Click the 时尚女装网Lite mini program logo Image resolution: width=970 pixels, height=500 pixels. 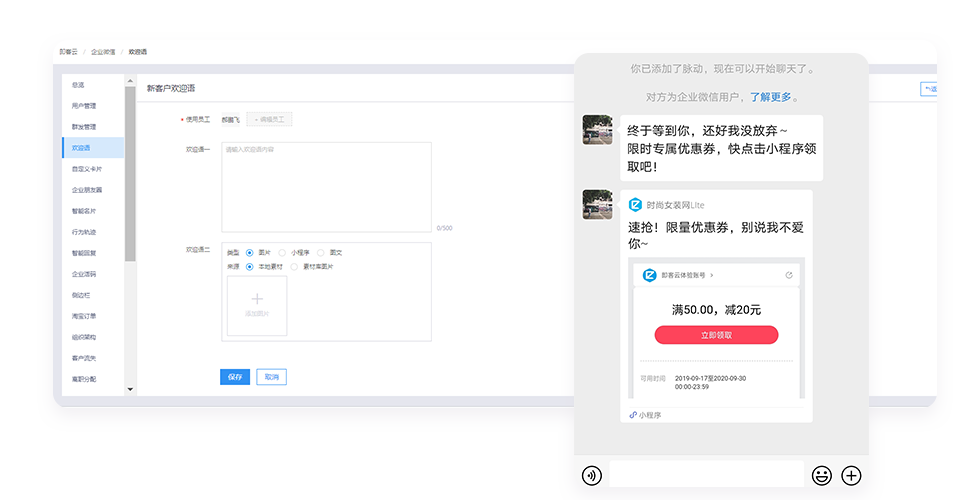[x=635, y=204]
